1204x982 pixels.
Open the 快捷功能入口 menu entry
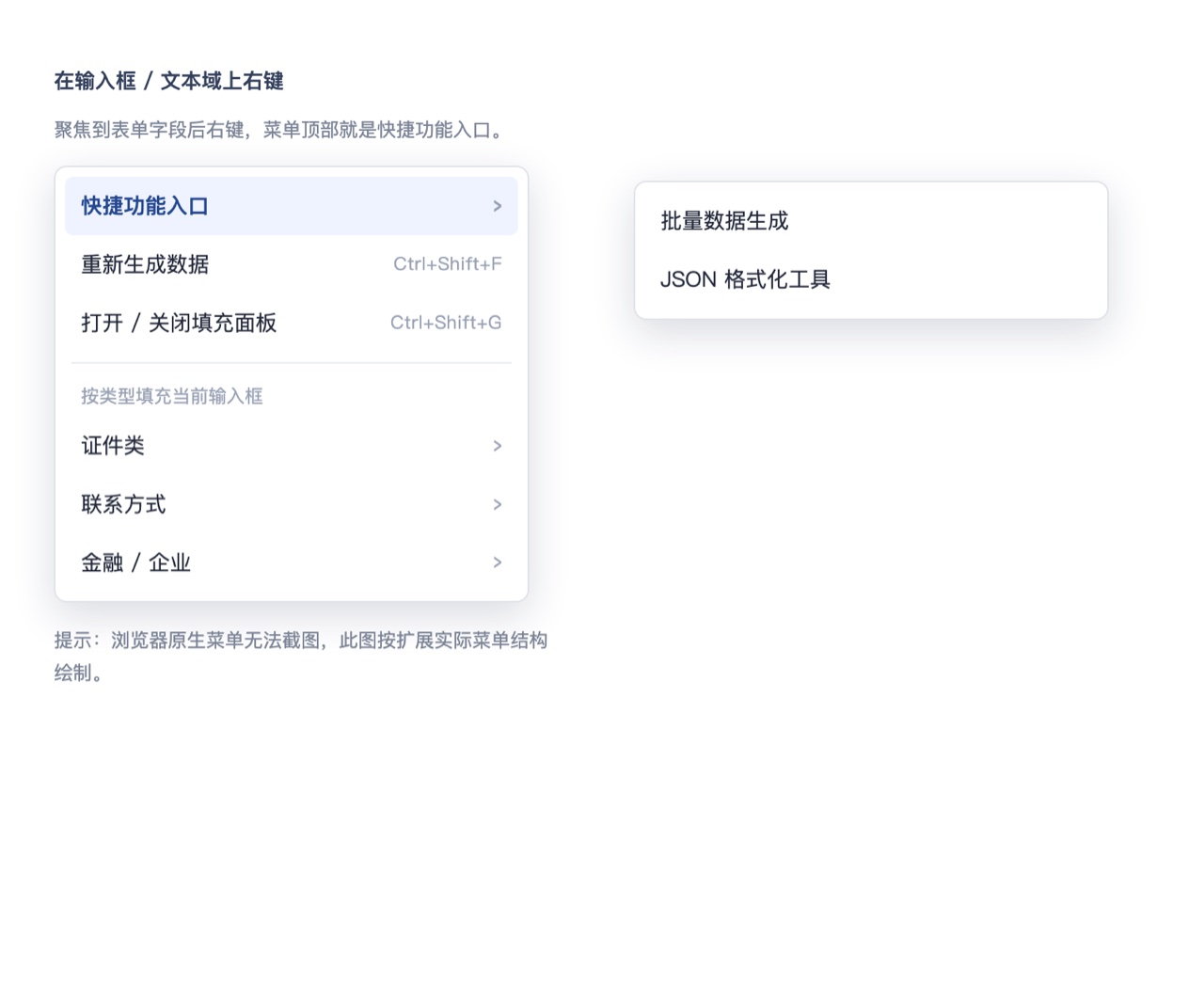click(291, 206)
